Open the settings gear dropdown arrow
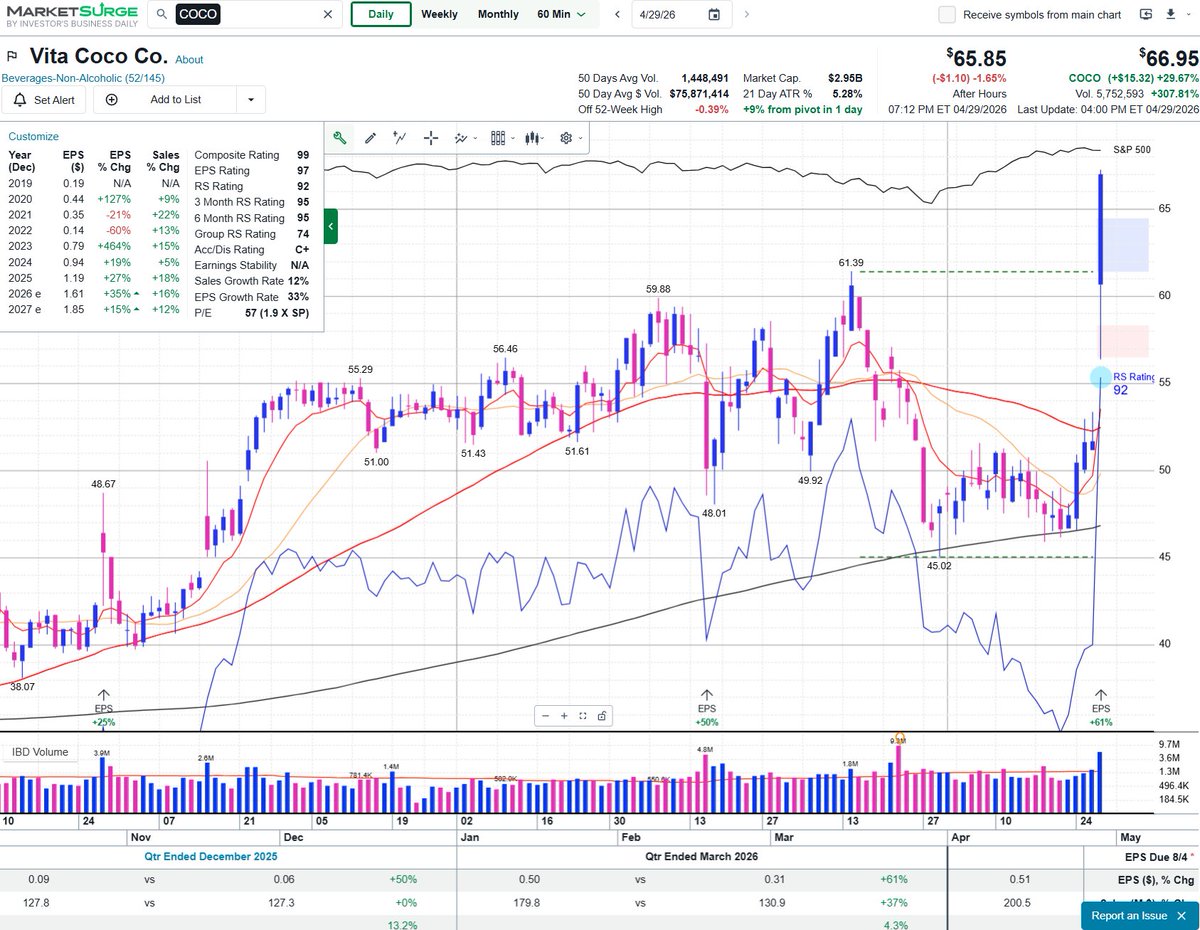The image size is (1200, 930). (580, 138)
